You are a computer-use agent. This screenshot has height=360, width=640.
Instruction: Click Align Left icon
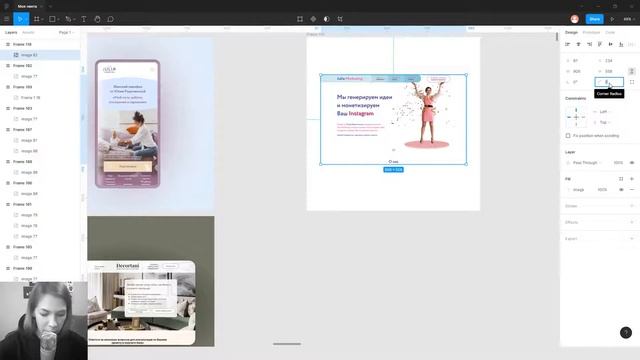point(567,44)
